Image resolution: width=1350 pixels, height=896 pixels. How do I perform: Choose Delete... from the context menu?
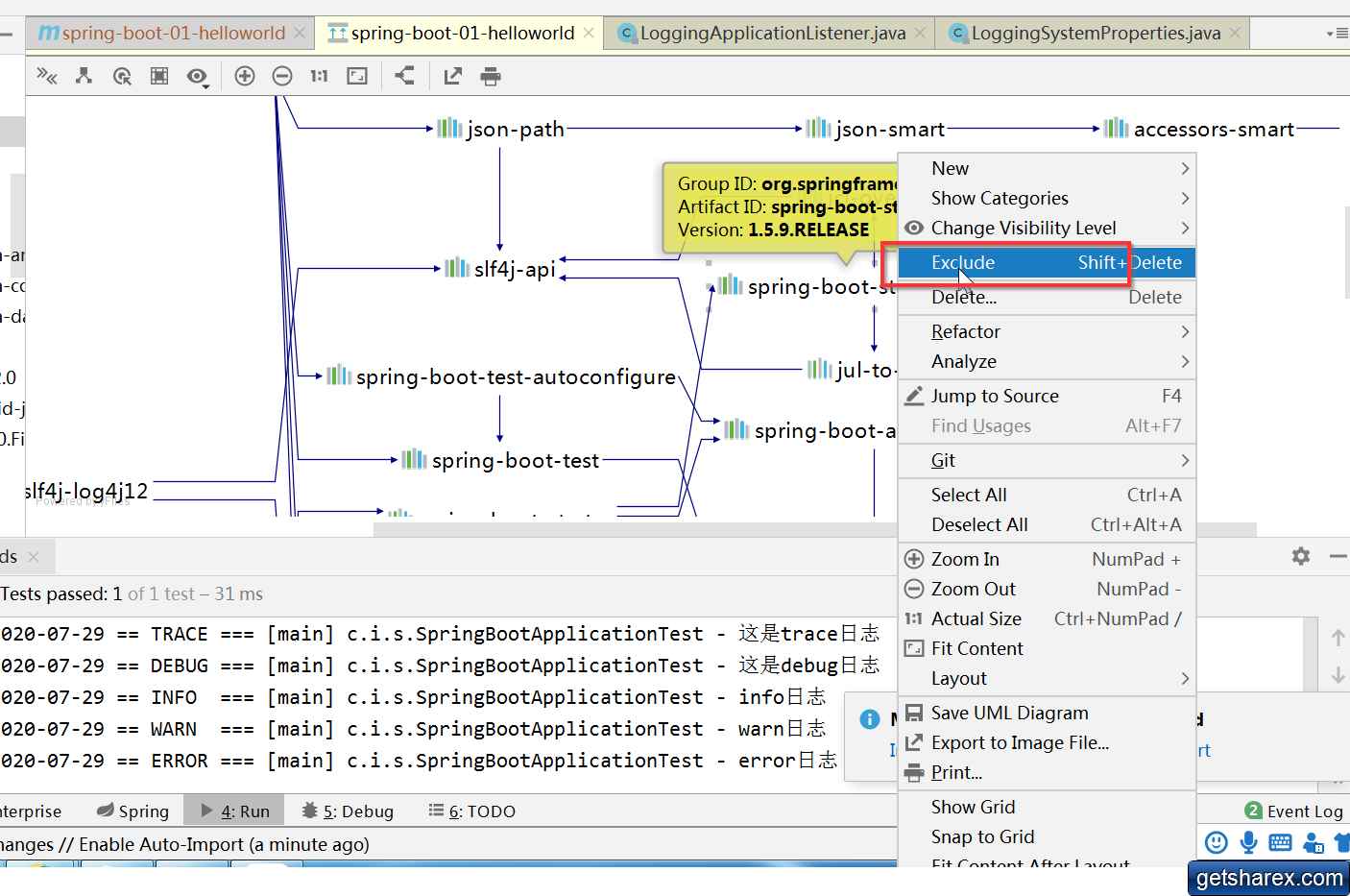pyautogui.click(x=1048, y=297)
